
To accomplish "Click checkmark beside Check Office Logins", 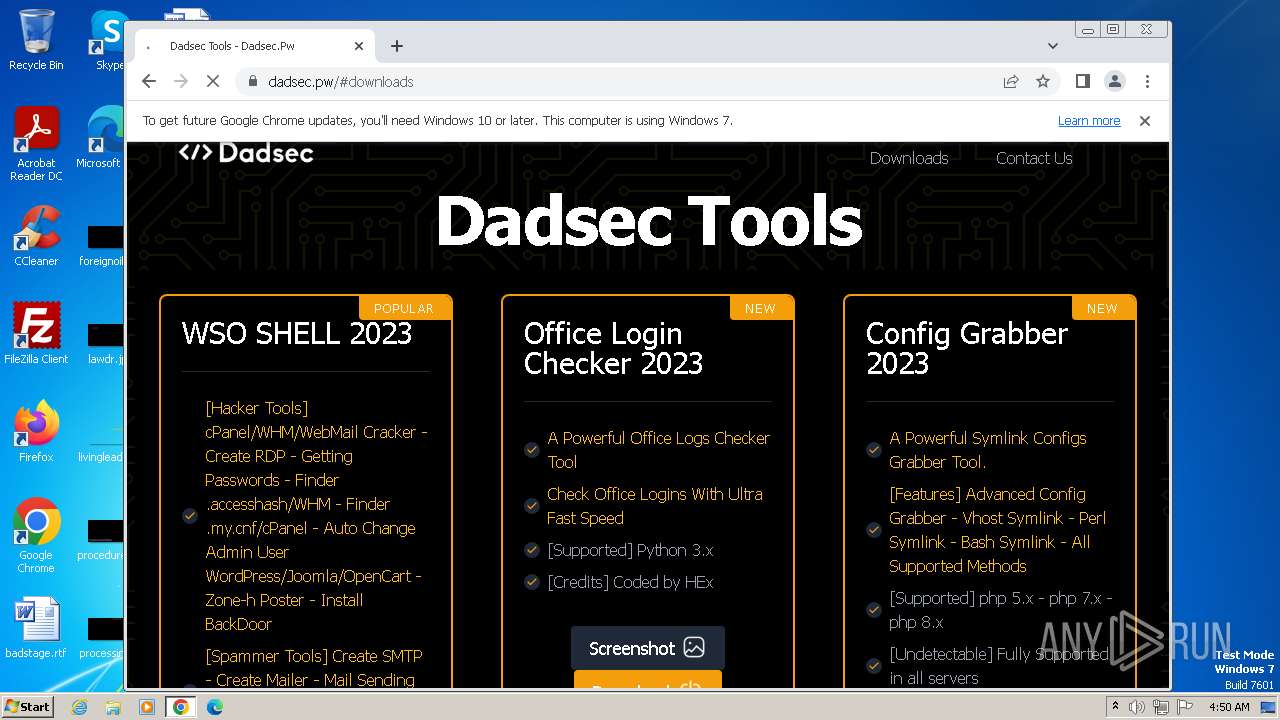I will (x=532, y=506).
